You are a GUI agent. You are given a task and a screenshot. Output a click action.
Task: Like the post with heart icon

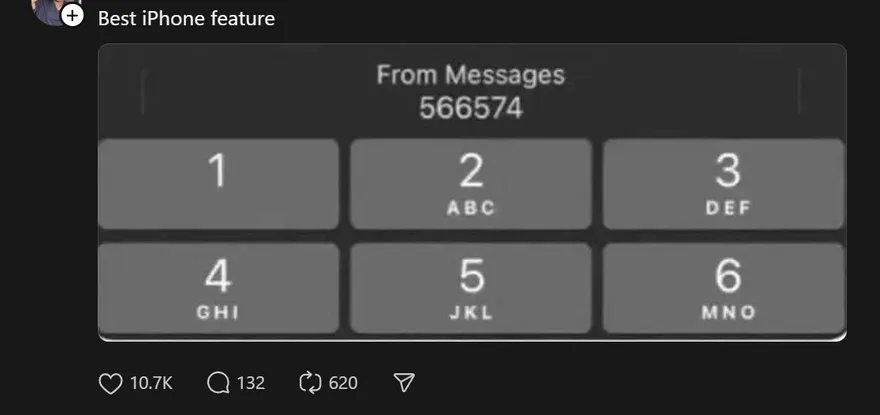[109, 383]
